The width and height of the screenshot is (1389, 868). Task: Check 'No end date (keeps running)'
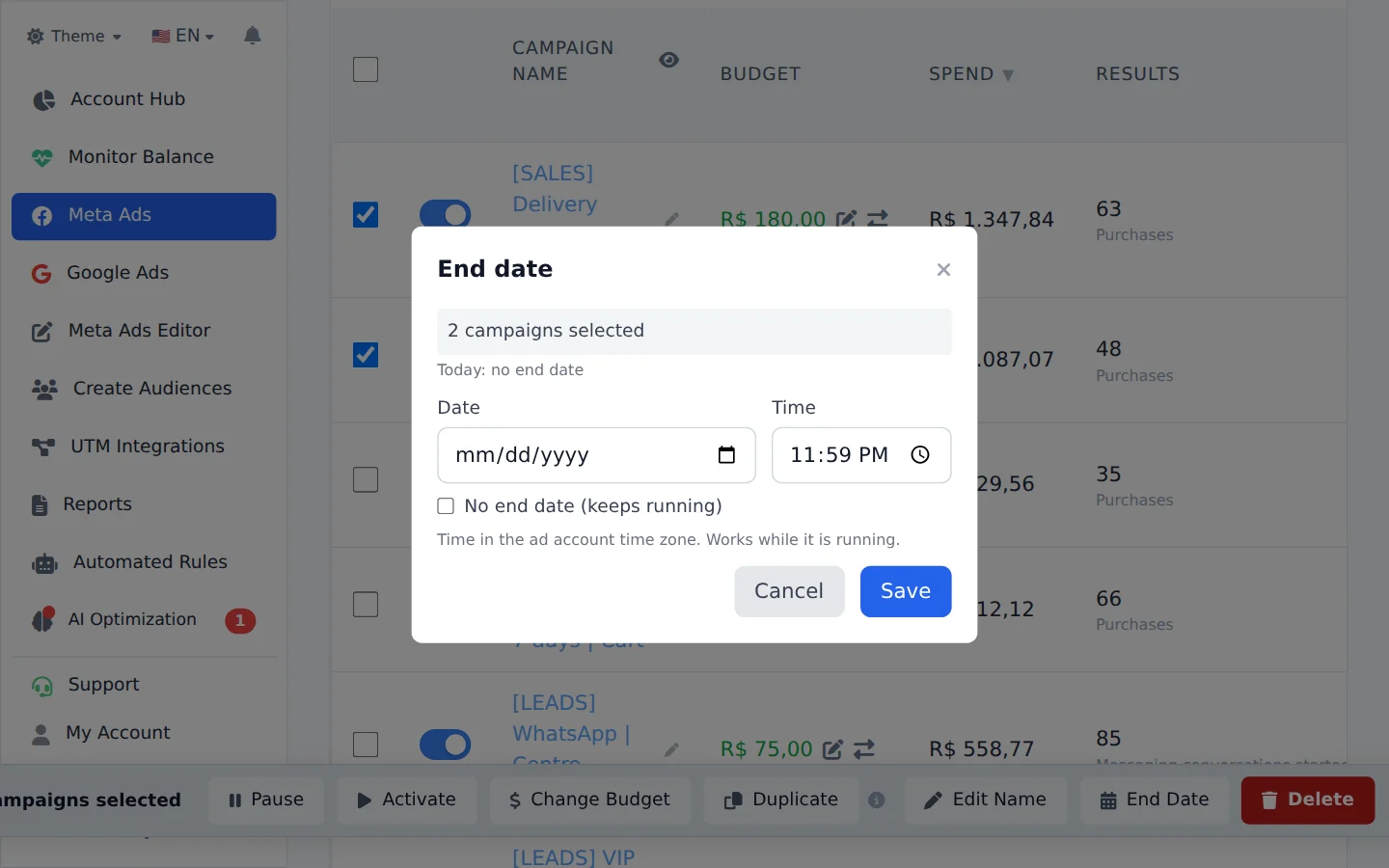pyautogui.click(x=446, y=506)
